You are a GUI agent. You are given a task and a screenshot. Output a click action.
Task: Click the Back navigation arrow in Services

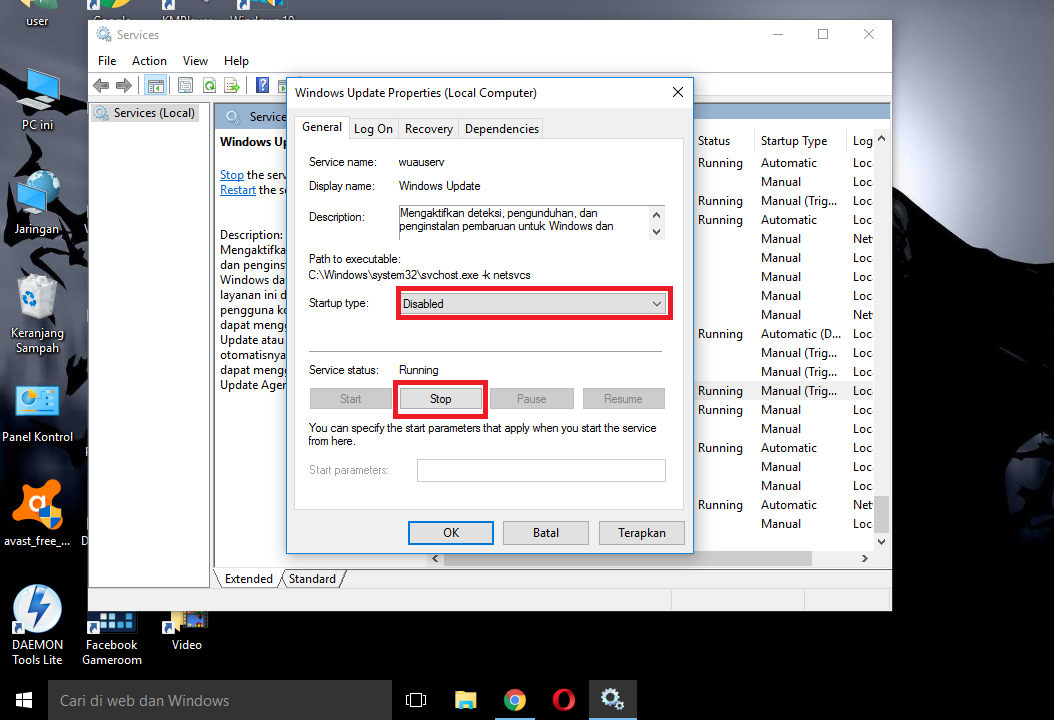(100, 85)
